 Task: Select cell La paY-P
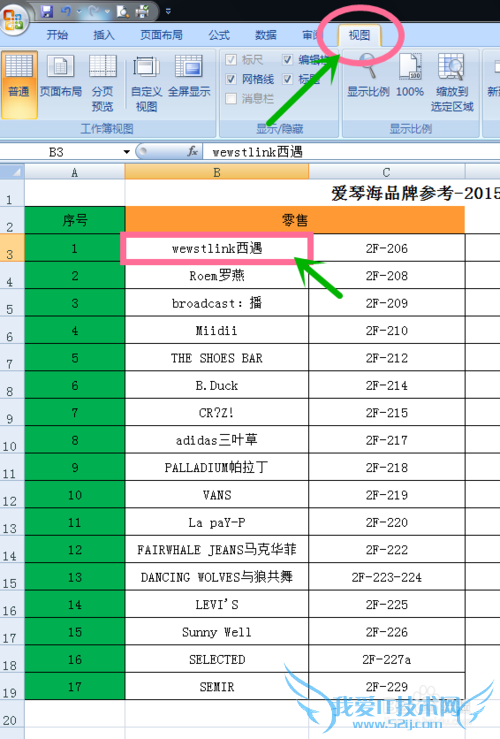tap(217, 522)
